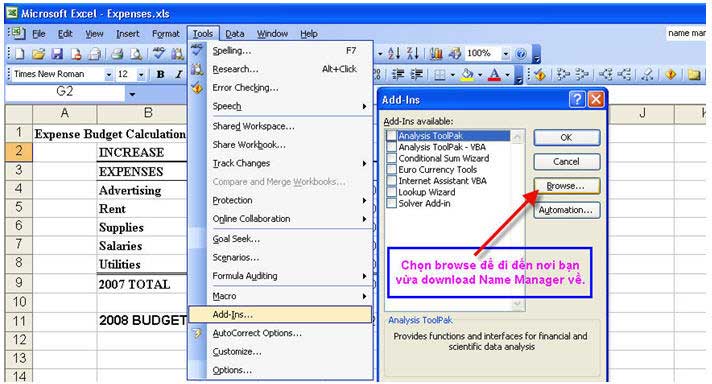This screenshot has height=384, width=712.
Task: Click the Name Box showing G2
Action: pos(64,92)
